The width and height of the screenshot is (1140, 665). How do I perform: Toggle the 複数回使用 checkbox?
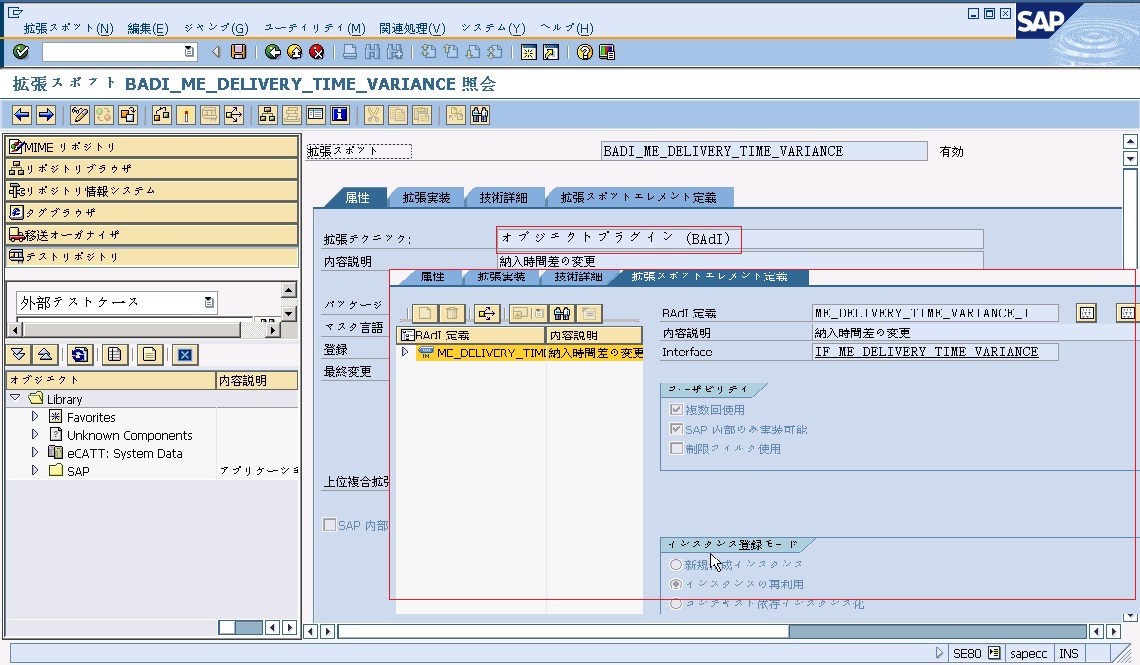(x=677, y=410)
